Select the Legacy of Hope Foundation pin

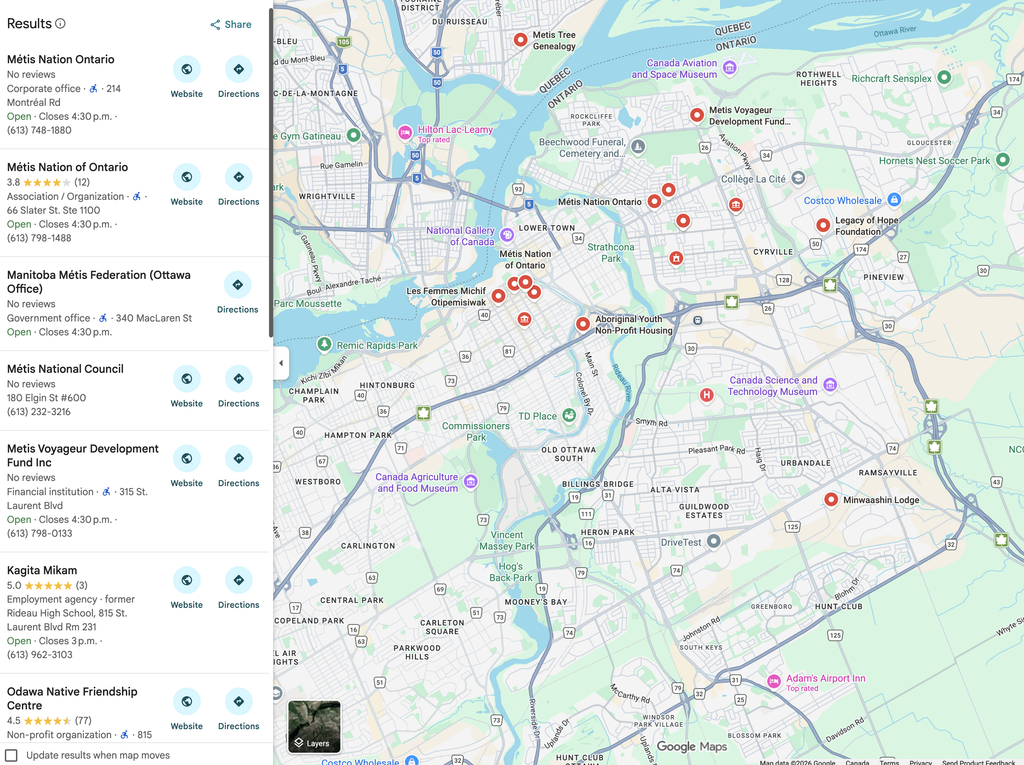[823, 225]
